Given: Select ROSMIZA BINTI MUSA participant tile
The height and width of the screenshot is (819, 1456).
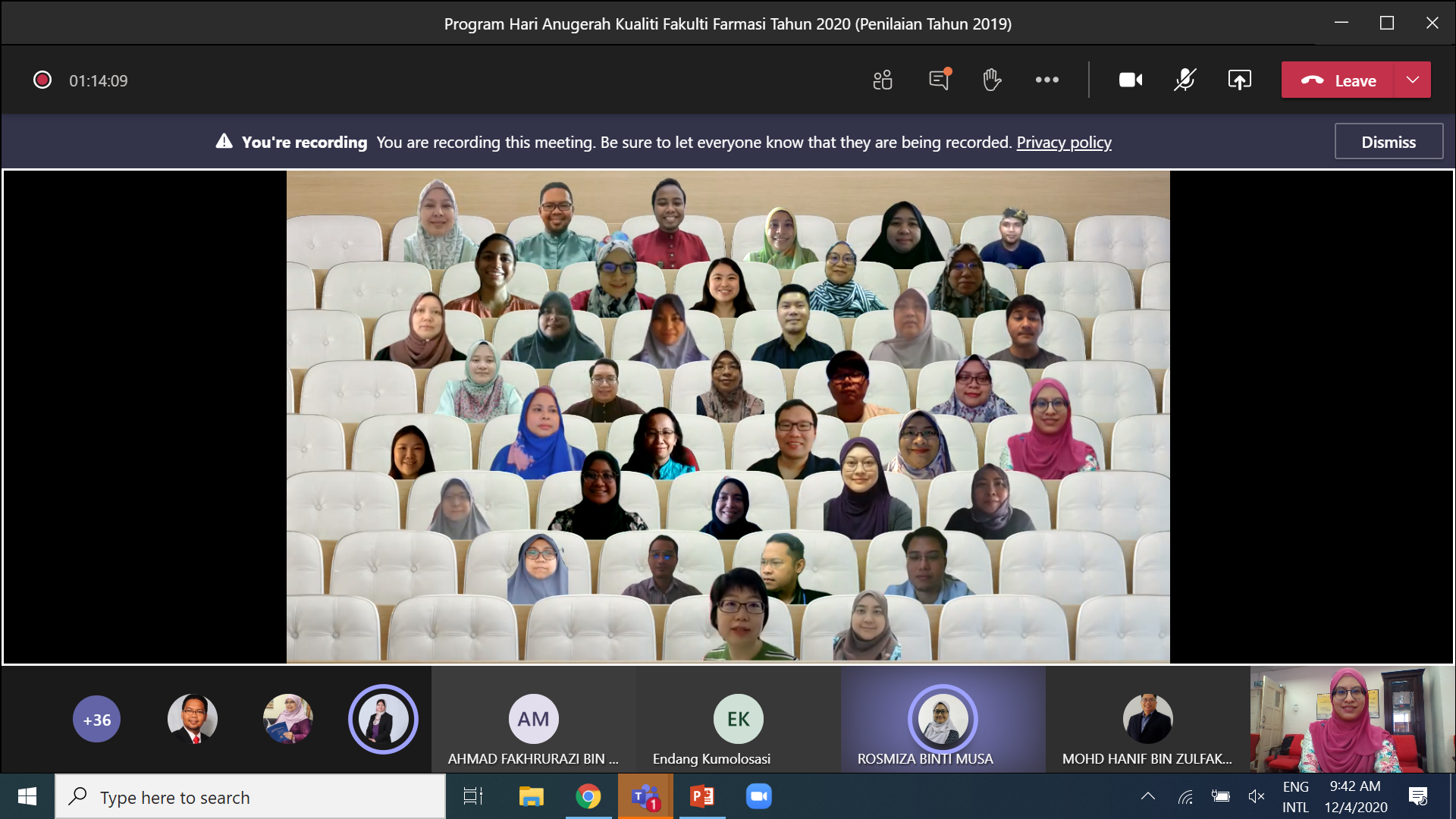Looking at the screenshot, I should click(943, 720).
